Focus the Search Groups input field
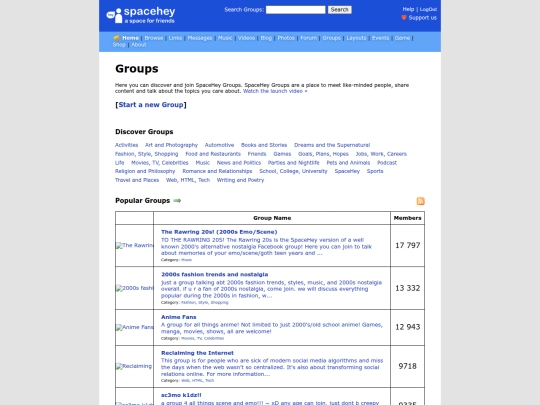Image resolution: width=540 pixels, height=405 pixels. point(295,10)
